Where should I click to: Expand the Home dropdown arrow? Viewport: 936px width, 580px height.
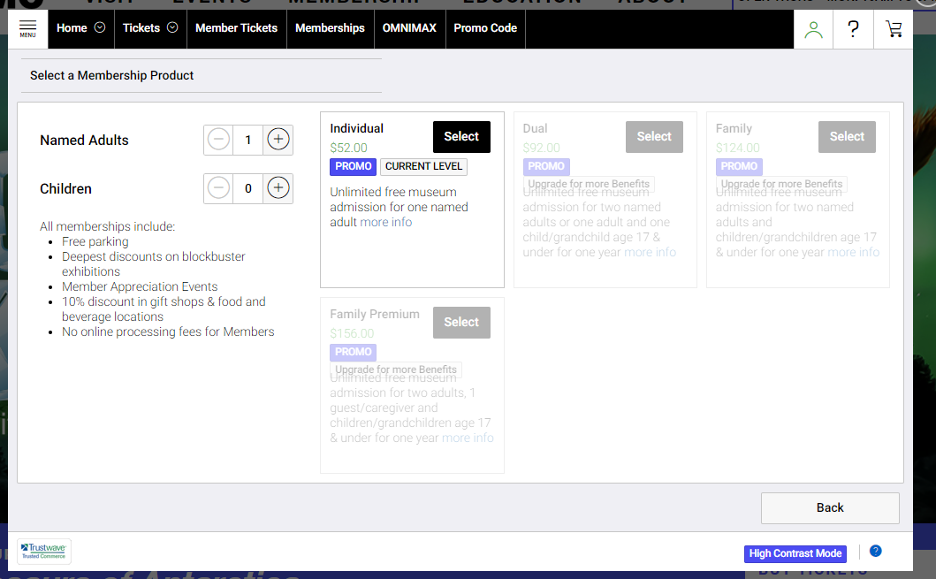[100, 27]
